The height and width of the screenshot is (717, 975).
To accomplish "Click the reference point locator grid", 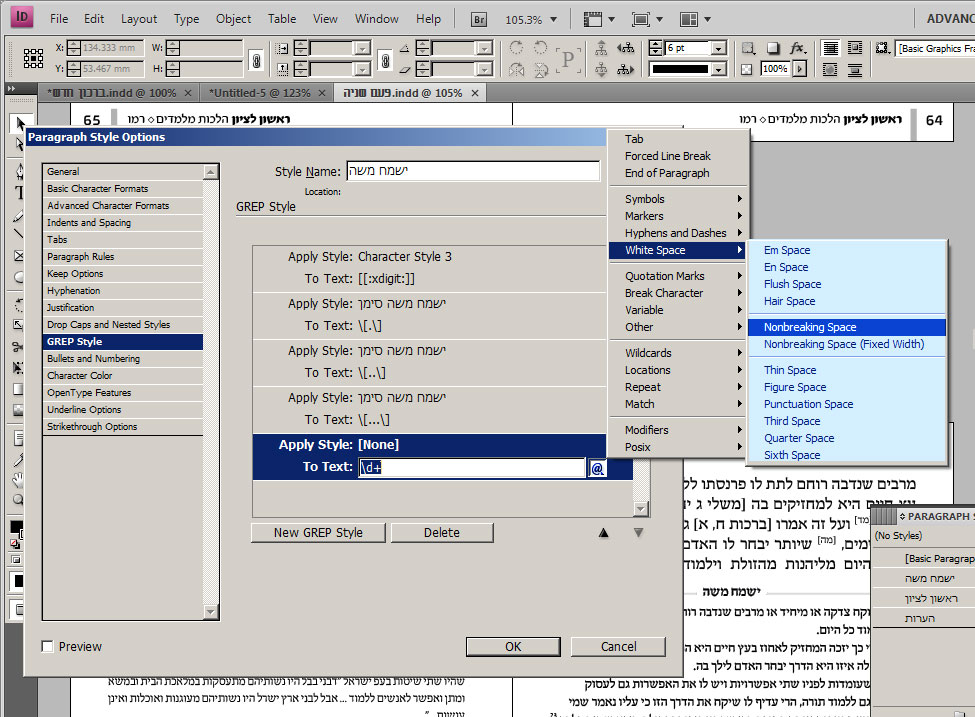I will tap(34, 58).
